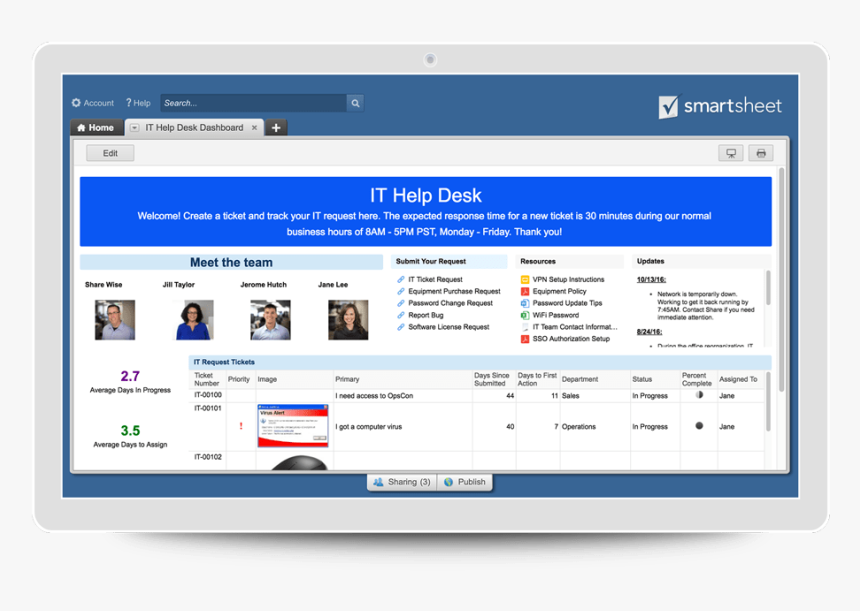The height and width of the screenshot is (611, 860).
Task: Click percent complete symbol for IT-00101
Action: 699,426
